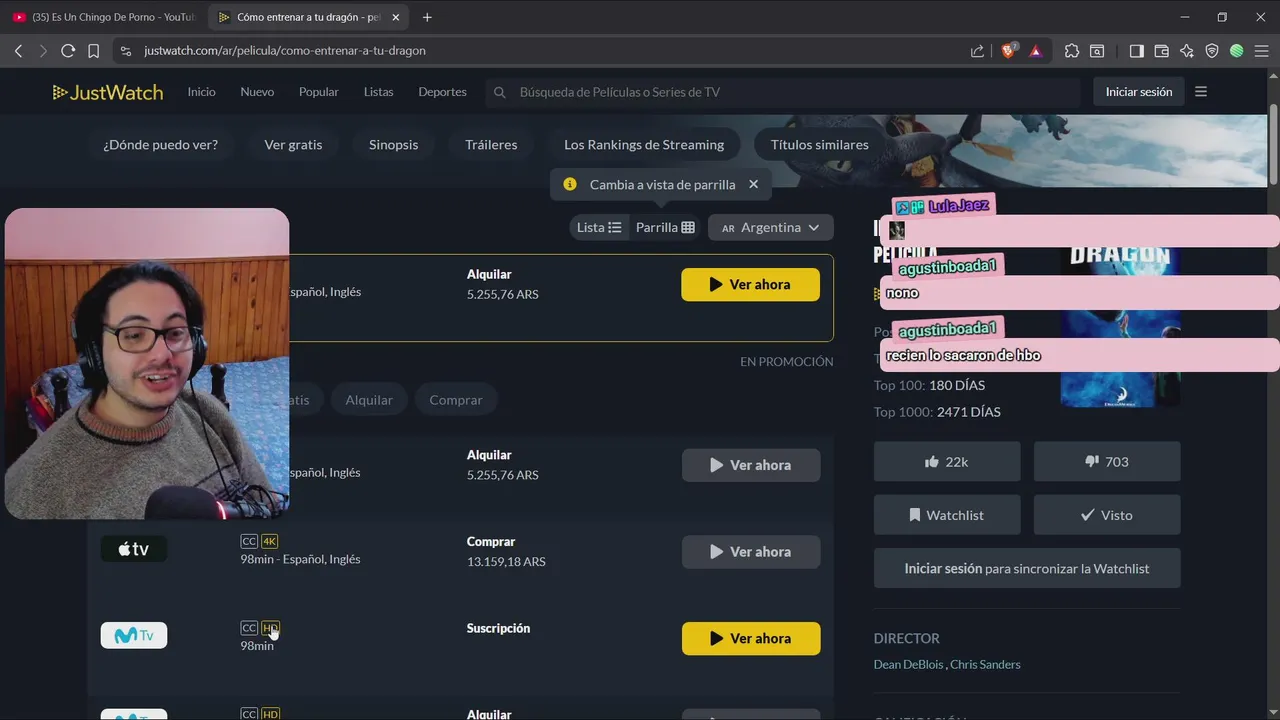Open director Chris Sanders link
This screenshot has height=720, width=1280.
(985, 664)
